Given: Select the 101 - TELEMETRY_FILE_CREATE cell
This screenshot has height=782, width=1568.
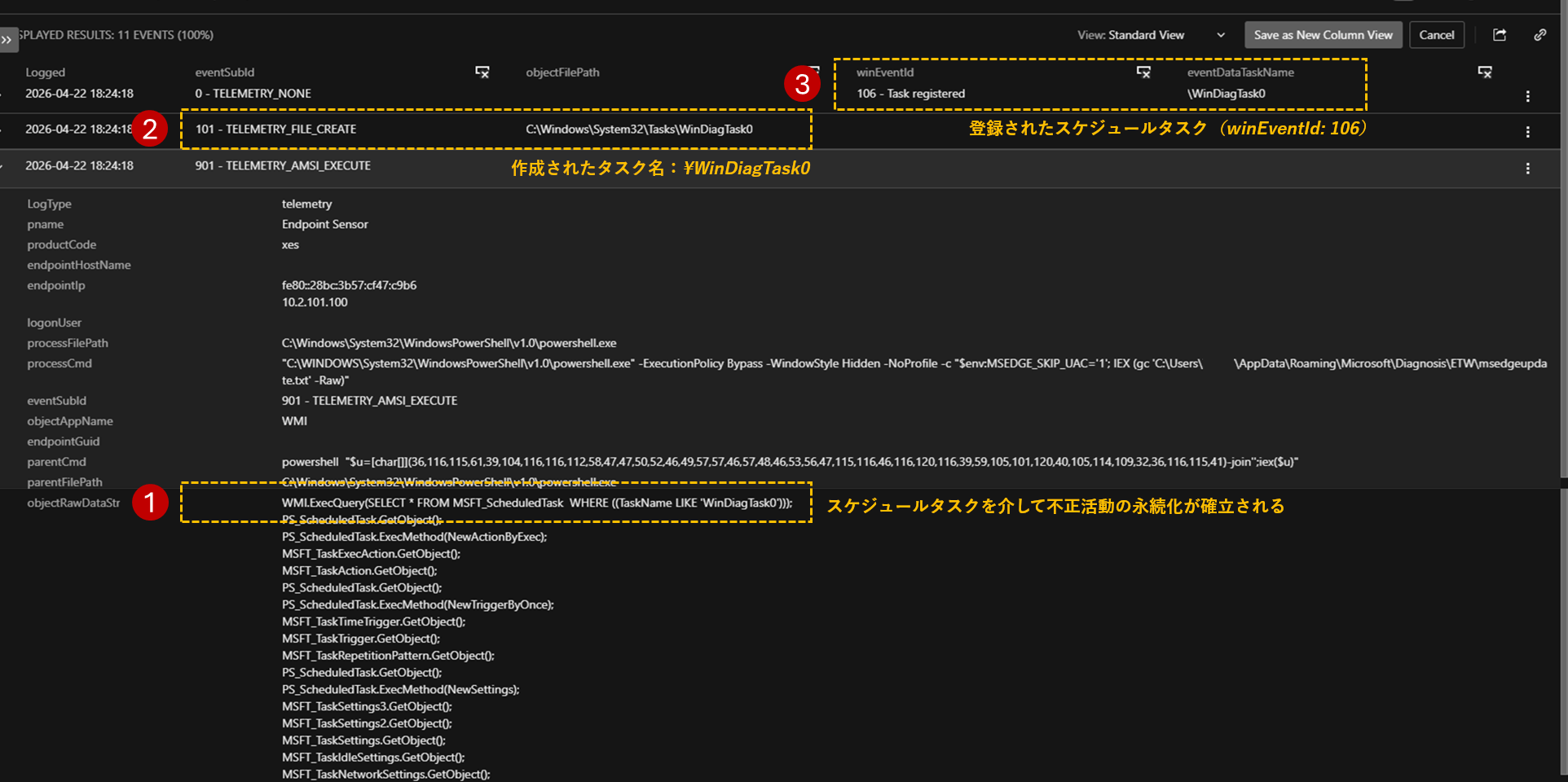Looking at the screenshot, I should [275, 130].
